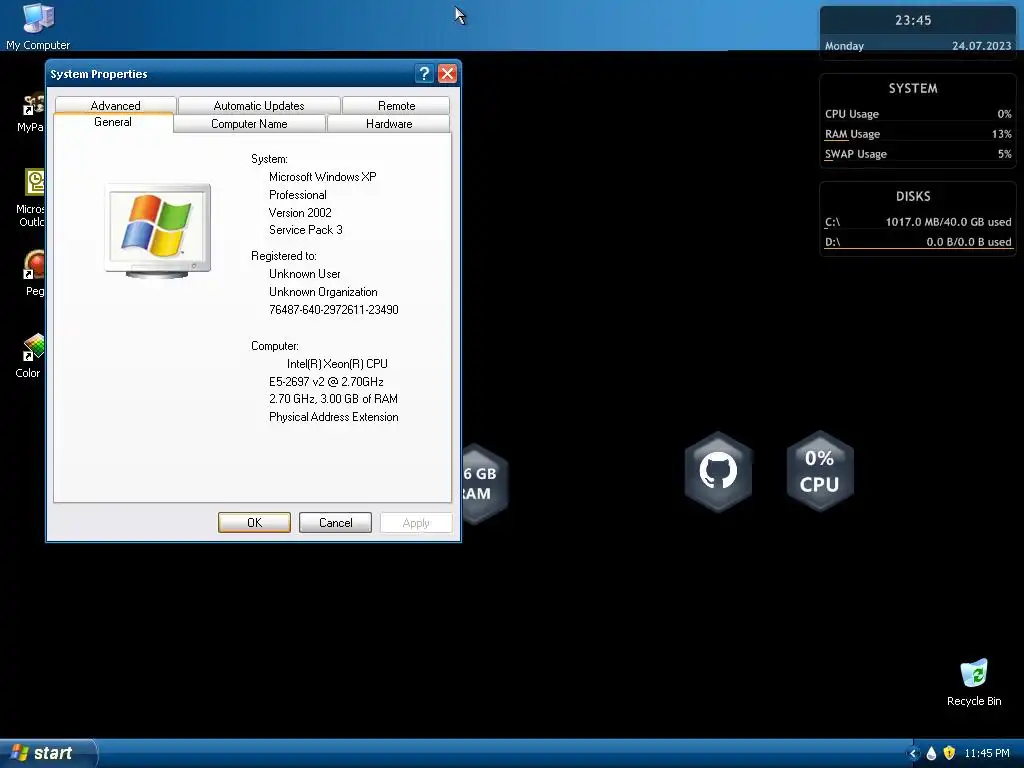Click the GitHub hexagon widget
The image size is (1024, 768).
click(x=718, y=471)
